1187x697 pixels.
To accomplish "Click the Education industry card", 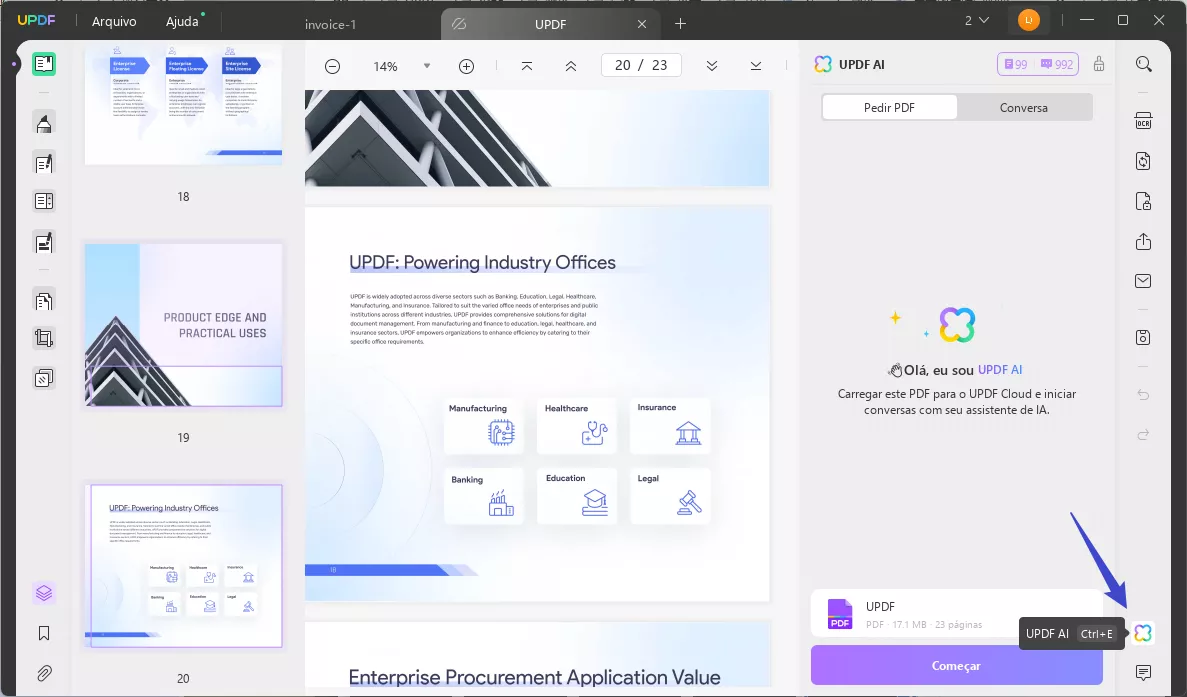I will pyautogui.click(x=576, y=496).
